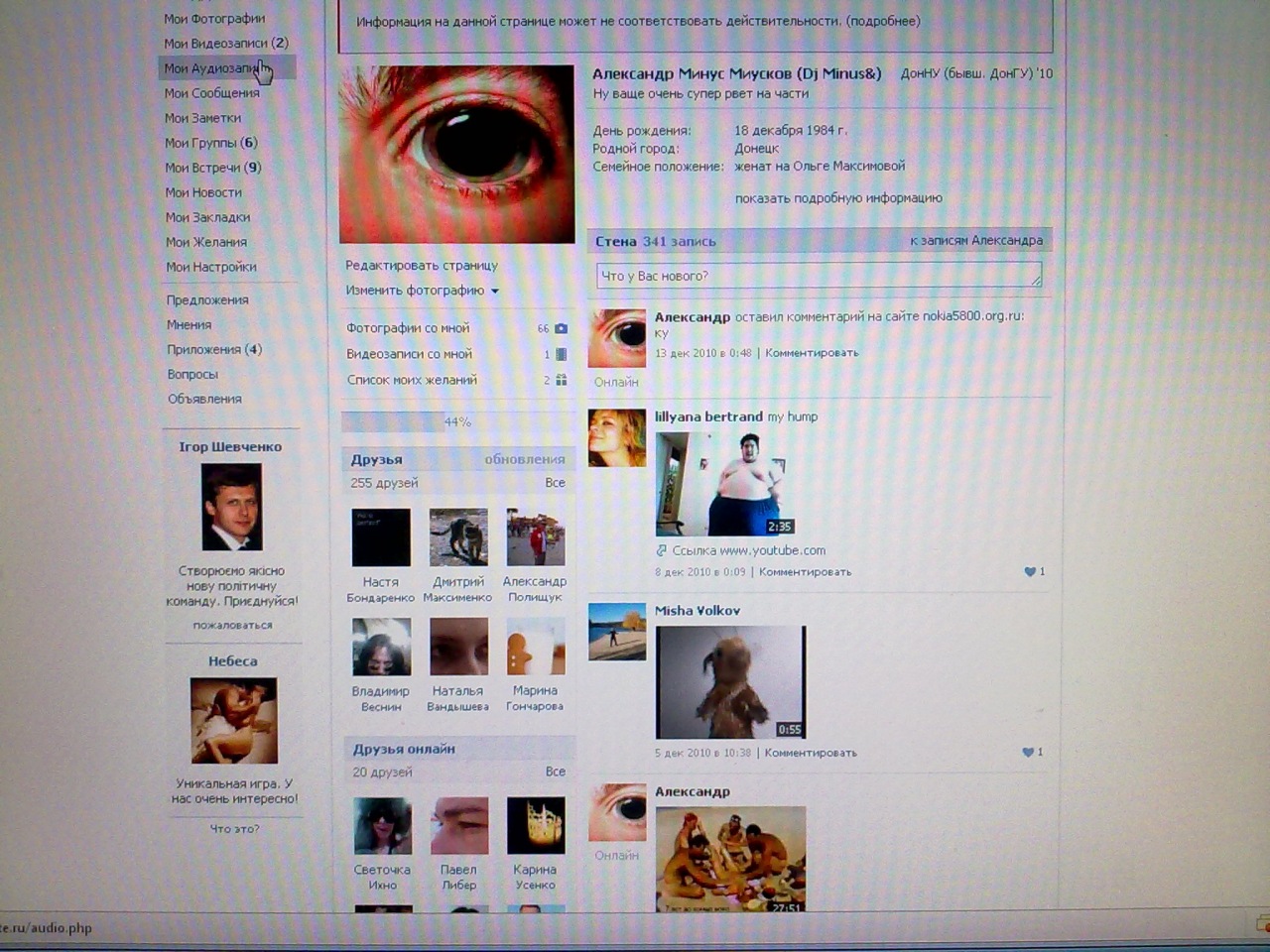
Task: Click the film icon beside Видеозаписи со мной
Action: pos(562,354)
